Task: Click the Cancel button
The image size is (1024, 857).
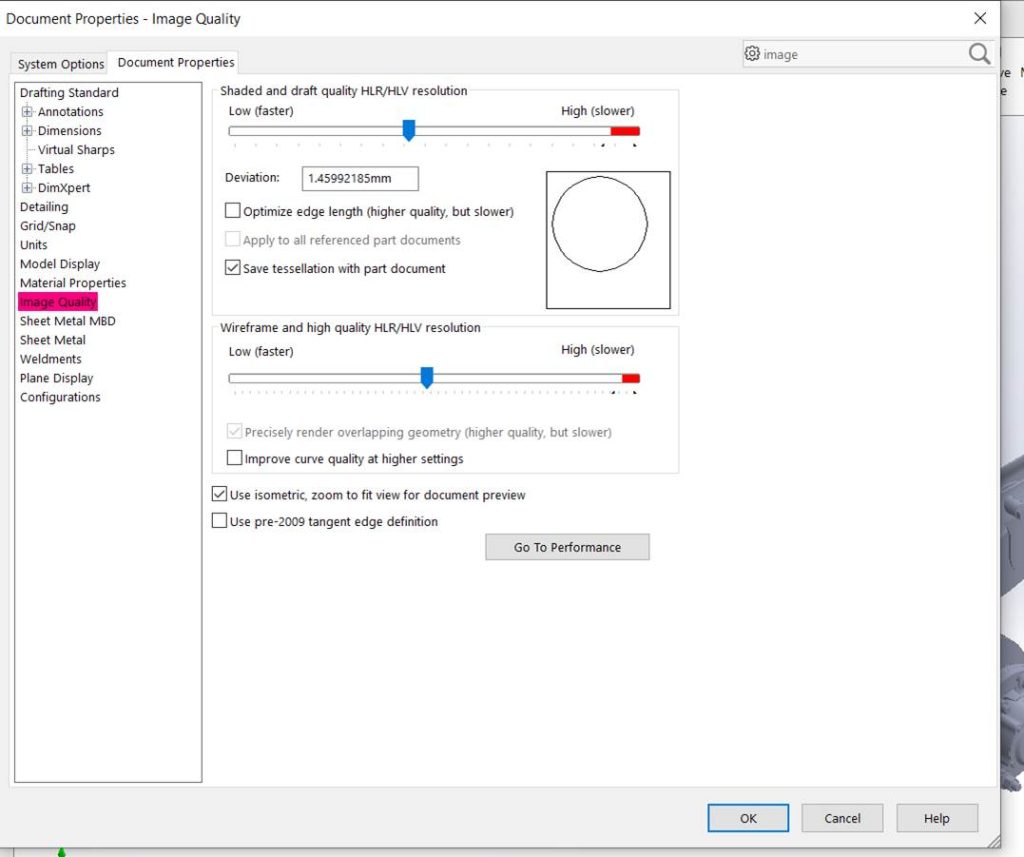Action: point(842,818)
